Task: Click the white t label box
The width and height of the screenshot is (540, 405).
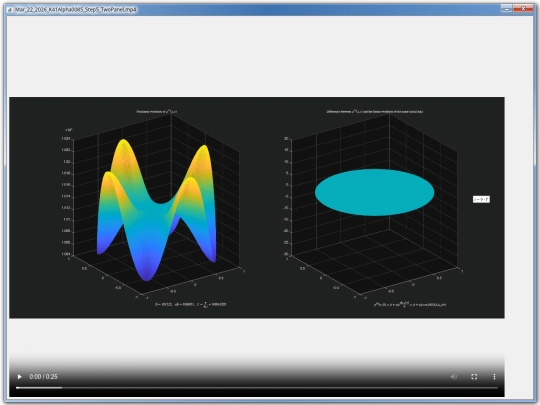Action: tap(481, 199)
